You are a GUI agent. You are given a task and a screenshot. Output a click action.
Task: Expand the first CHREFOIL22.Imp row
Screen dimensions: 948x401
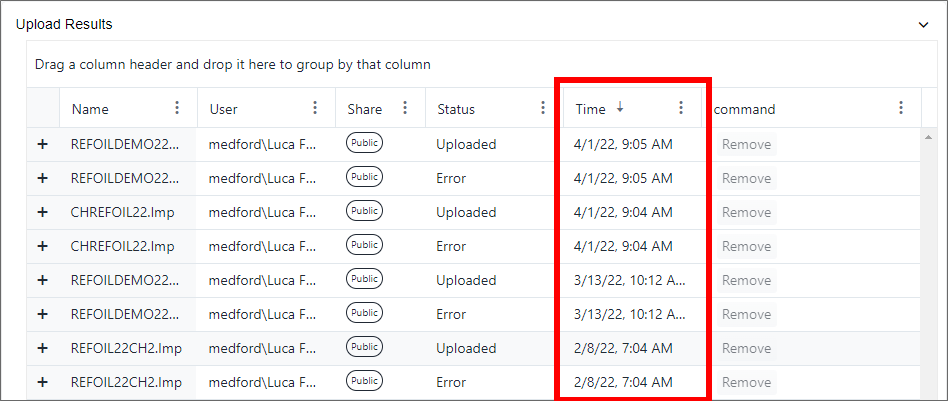(42, 212)
